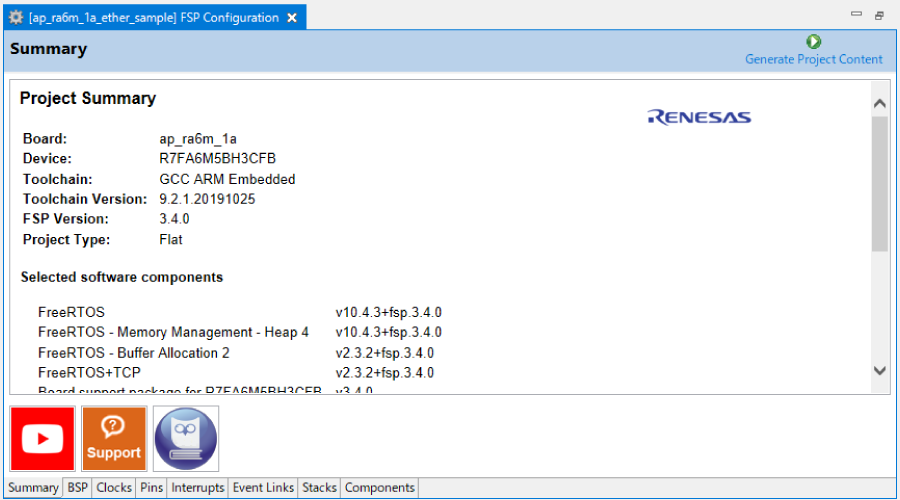This screenshot has width=900, height=500.
Task: Maximize the editor pane
Action: pyautogui.click(x=879, y=15)
